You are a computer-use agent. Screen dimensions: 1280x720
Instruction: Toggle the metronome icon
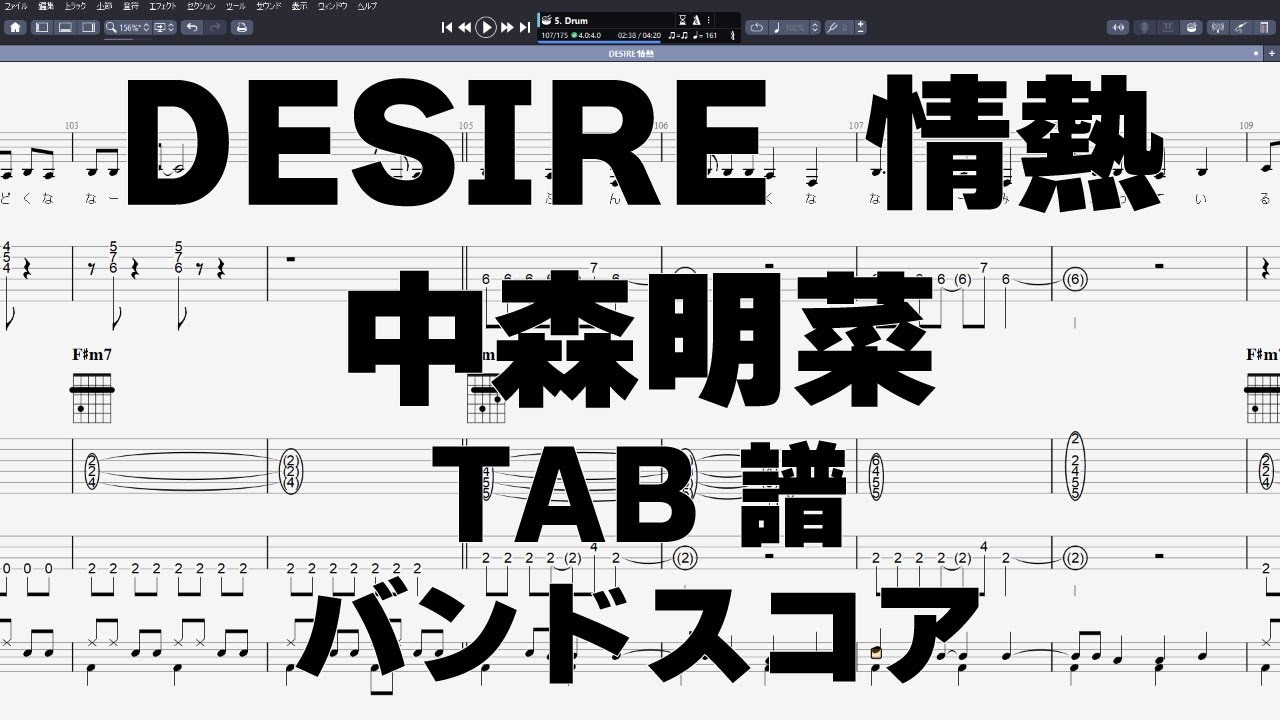pyautogui.click(x=696, y=20)
